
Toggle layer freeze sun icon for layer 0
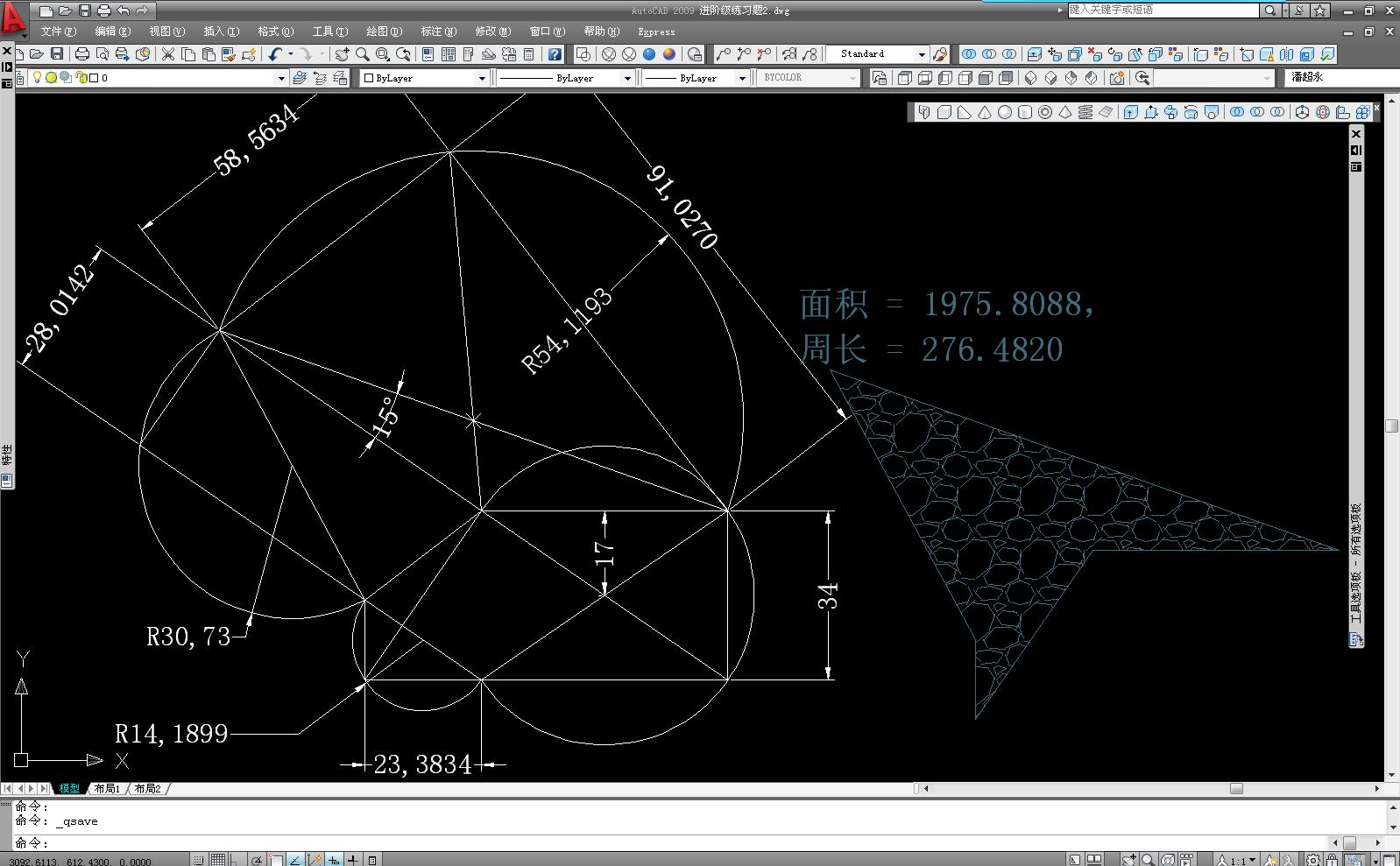[x=51, y=78]
